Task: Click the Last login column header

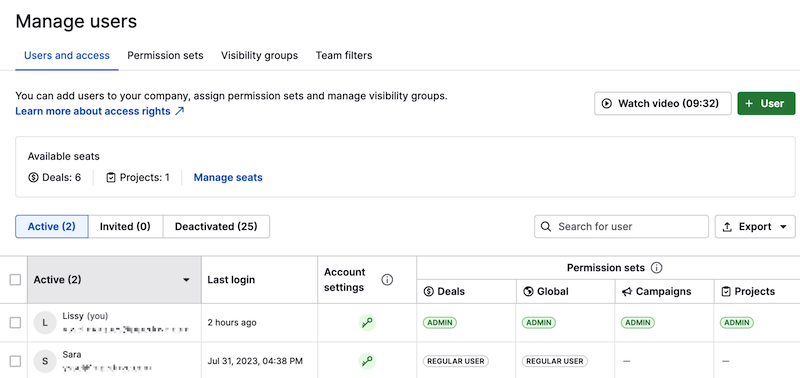Action: coord(231,280)
